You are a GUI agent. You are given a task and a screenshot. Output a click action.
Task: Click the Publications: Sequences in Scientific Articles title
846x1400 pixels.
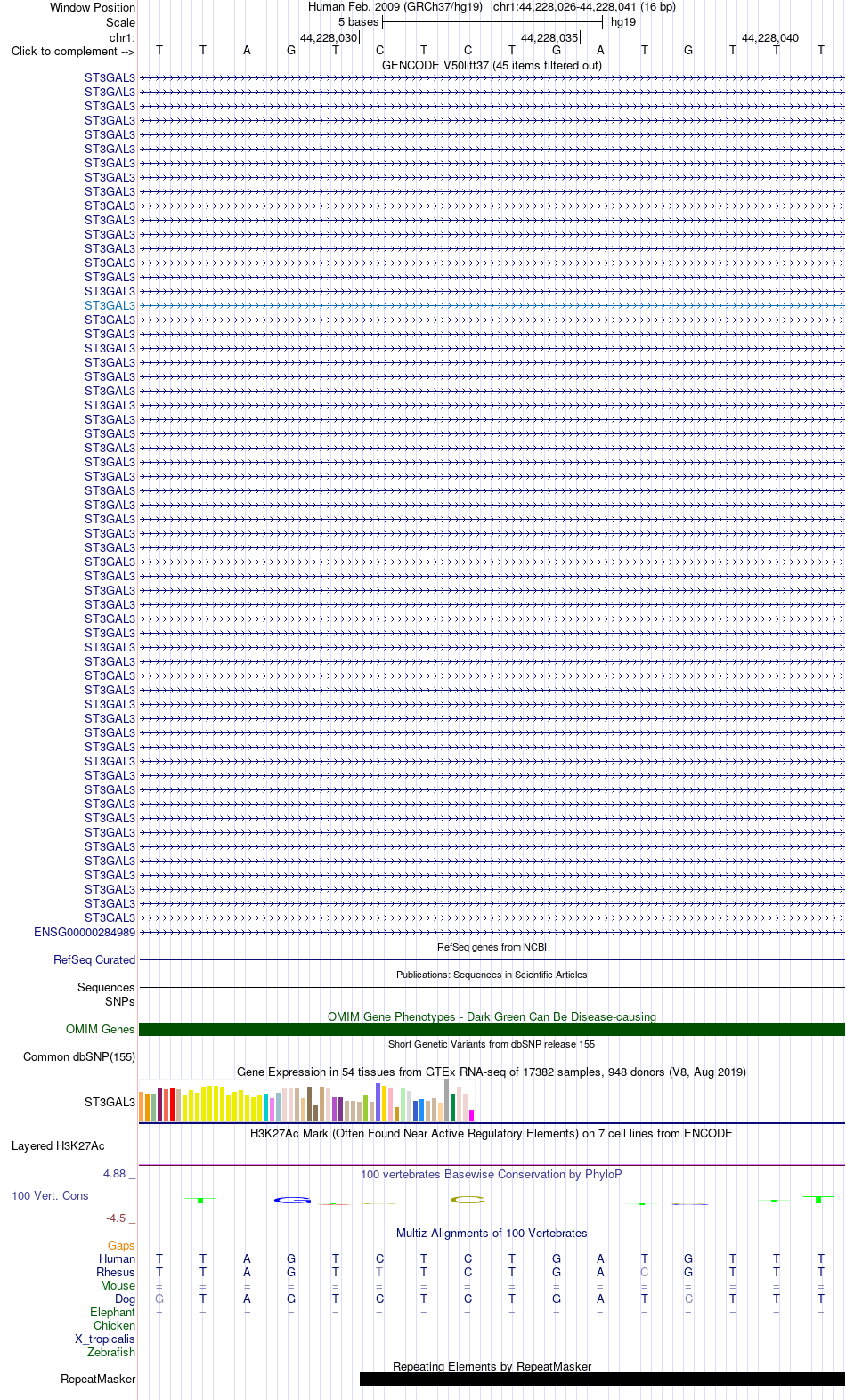(492, 975)
